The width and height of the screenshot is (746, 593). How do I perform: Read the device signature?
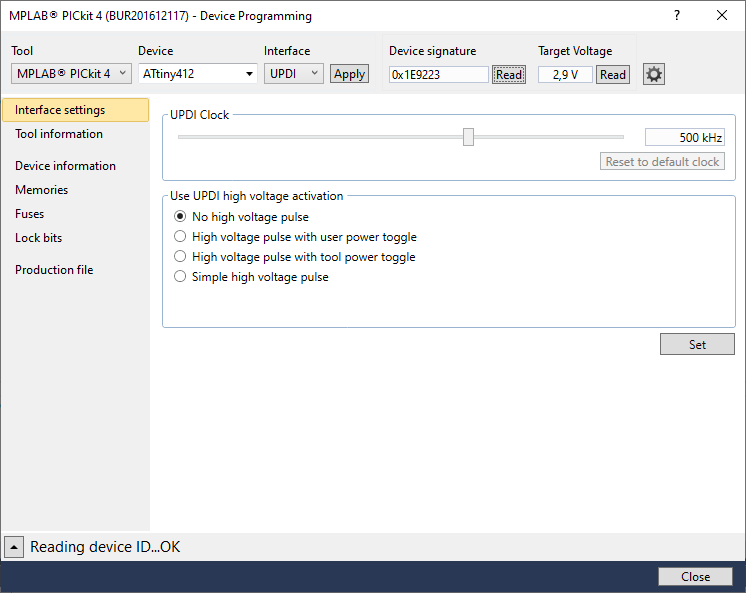coord(509,74)
